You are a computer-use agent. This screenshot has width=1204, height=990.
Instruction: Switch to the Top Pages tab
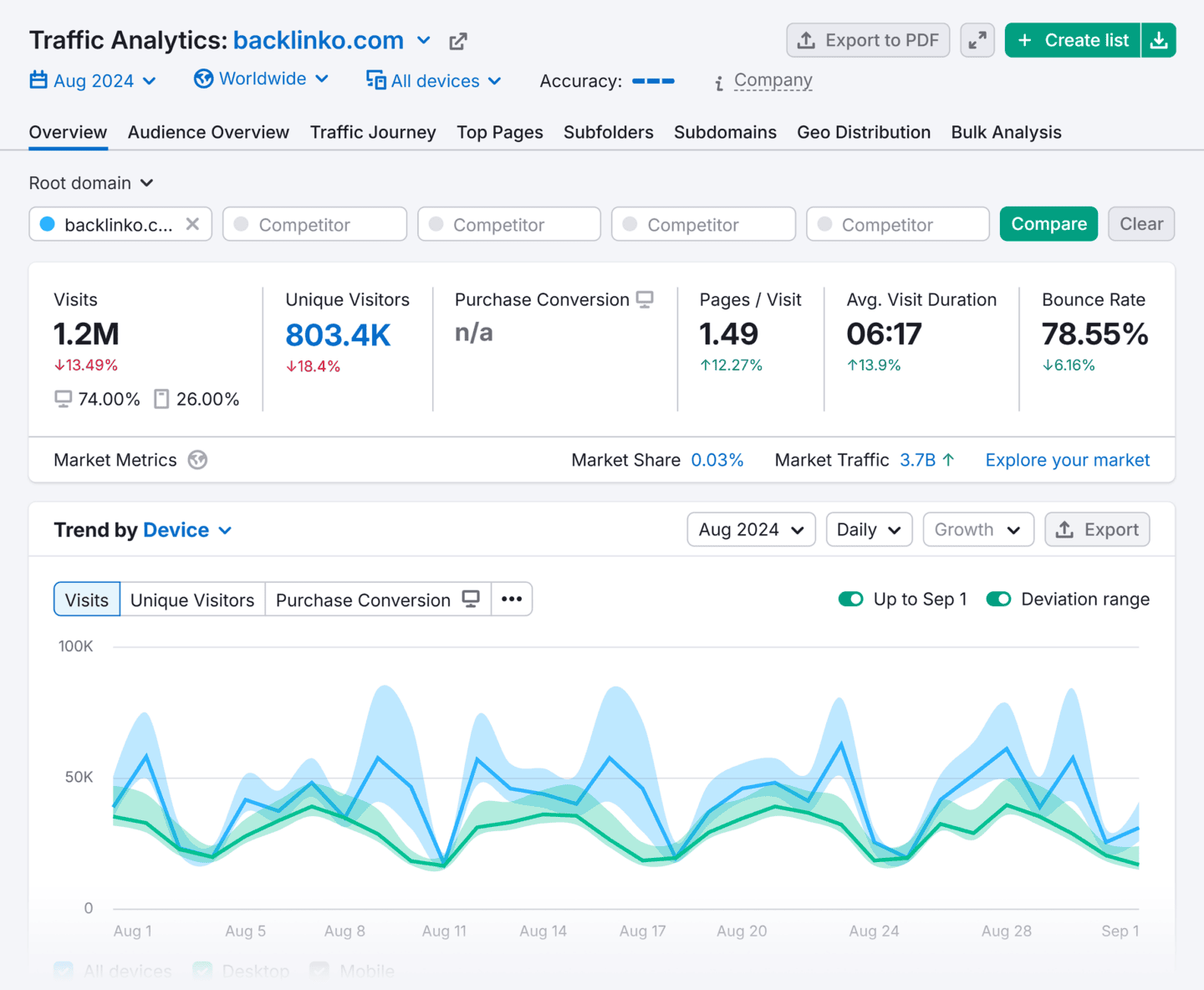[x=499, y=132]
